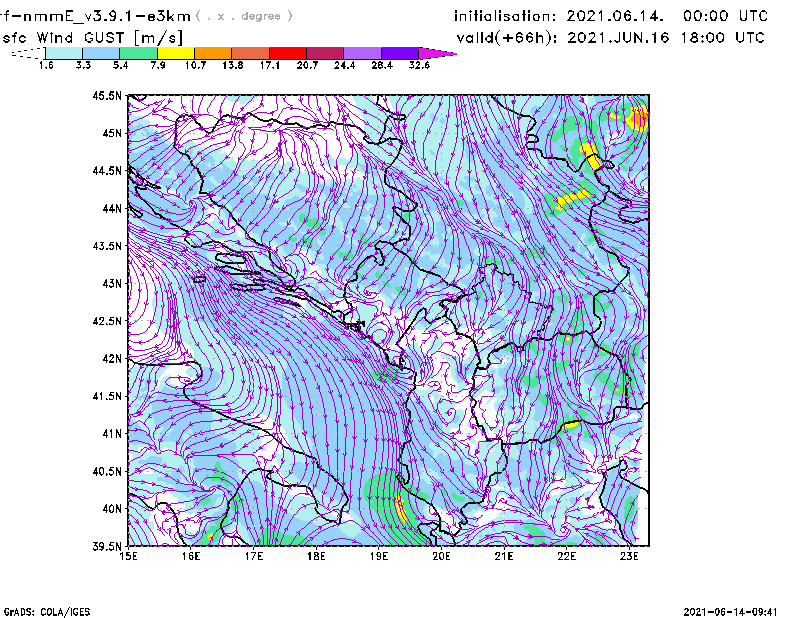
Task: Click the legend value 24.4
Action: tap(344, 65)
